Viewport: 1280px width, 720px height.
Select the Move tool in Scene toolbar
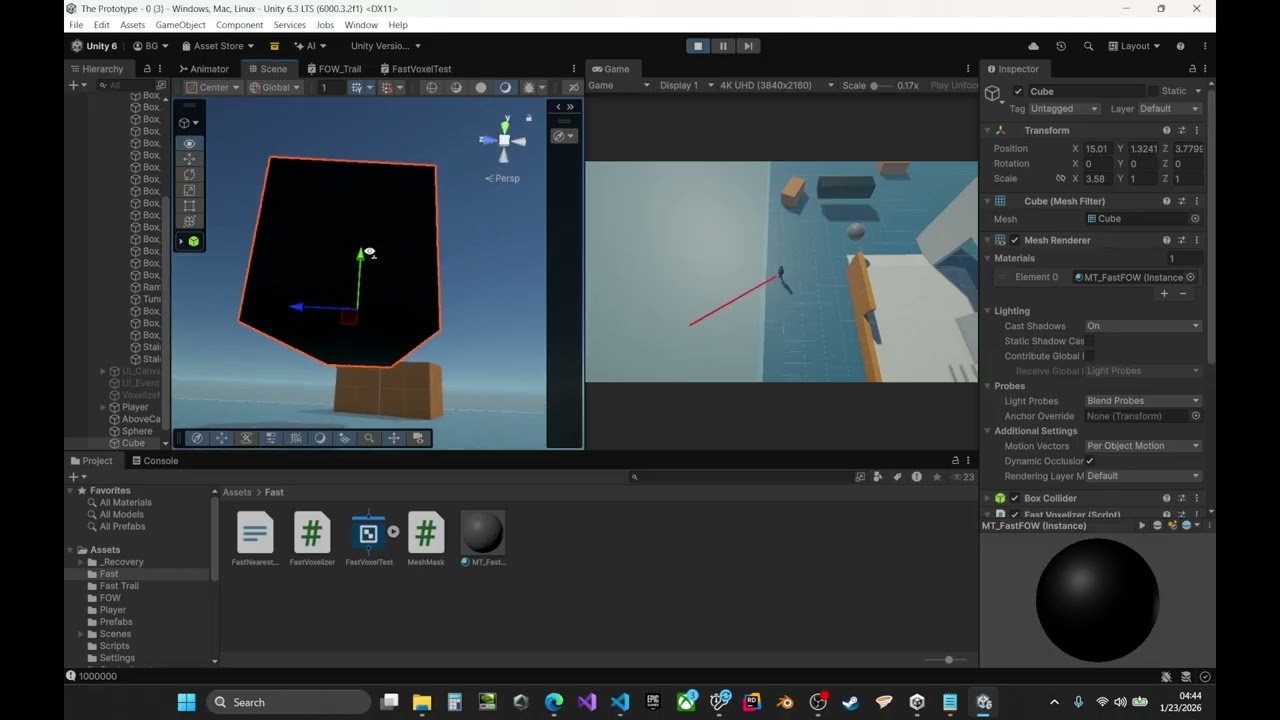point(189,159)
